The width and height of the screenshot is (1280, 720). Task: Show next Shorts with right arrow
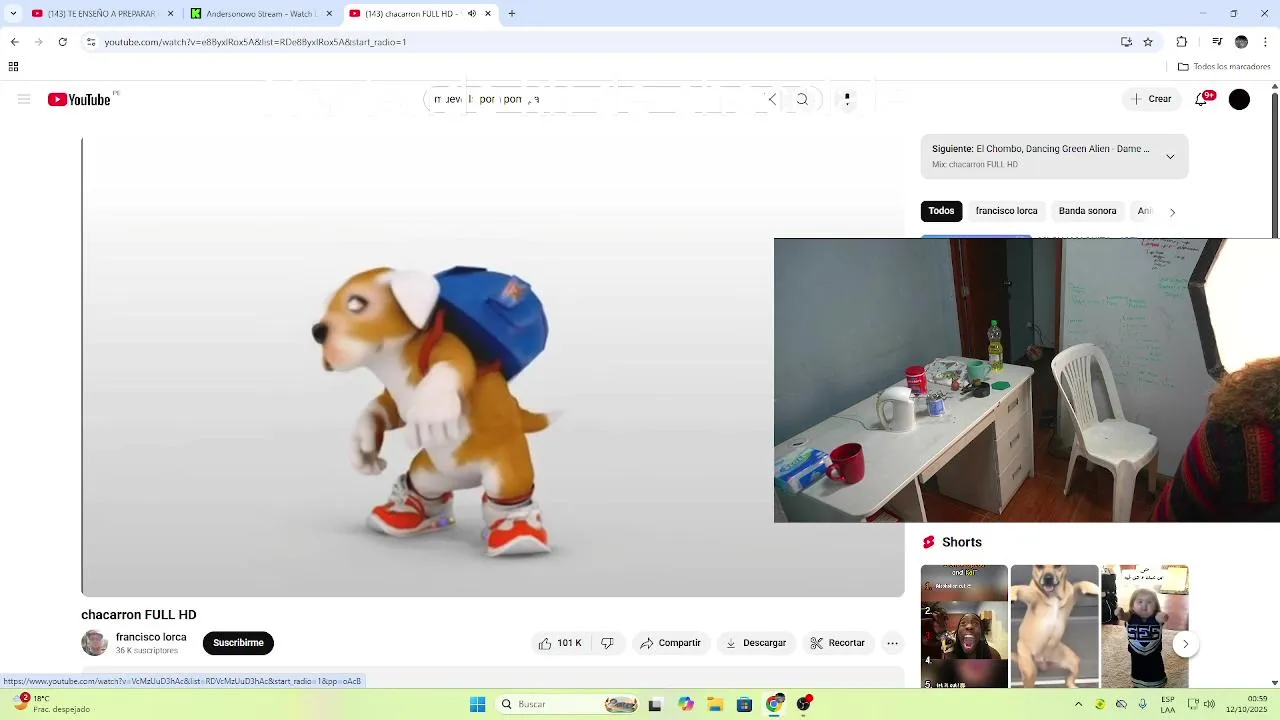[x=1185, y=644]
